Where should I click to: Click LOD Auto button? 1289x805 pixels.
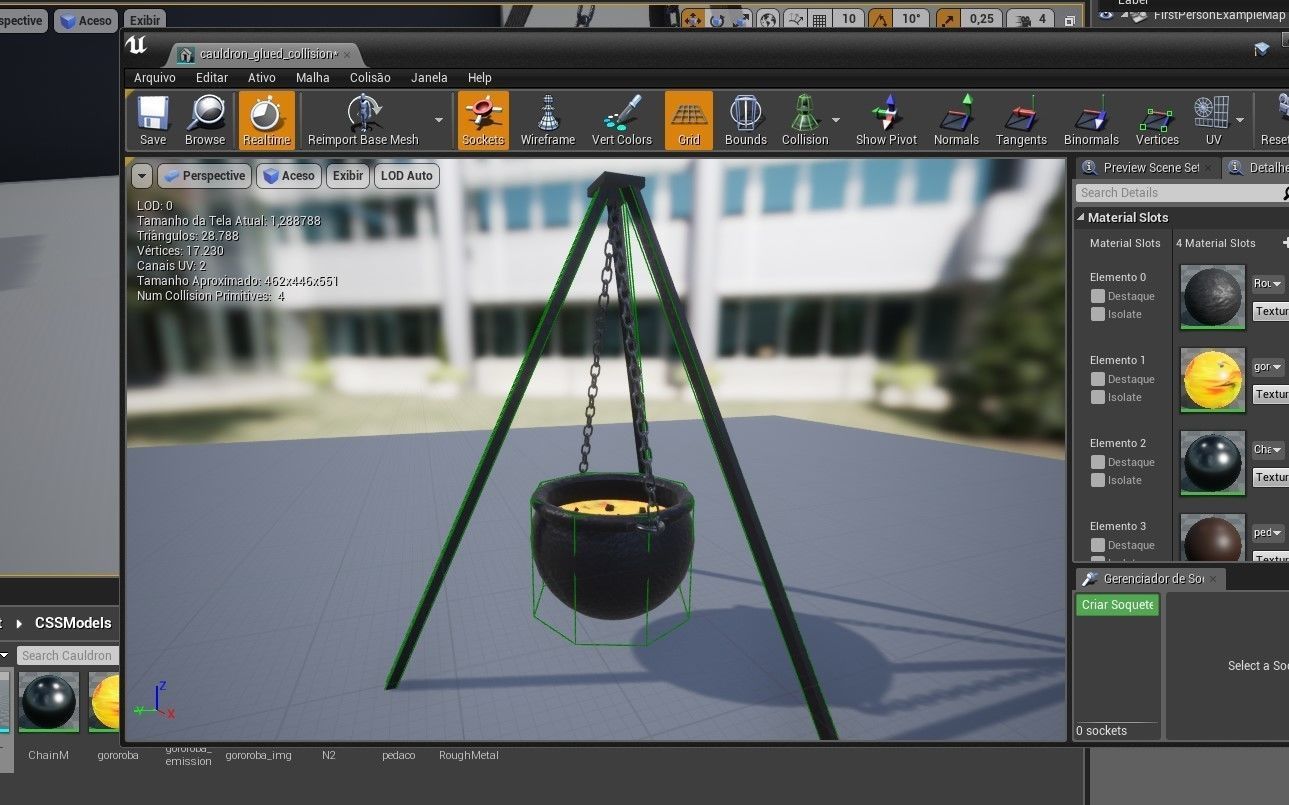pos(407,176)
